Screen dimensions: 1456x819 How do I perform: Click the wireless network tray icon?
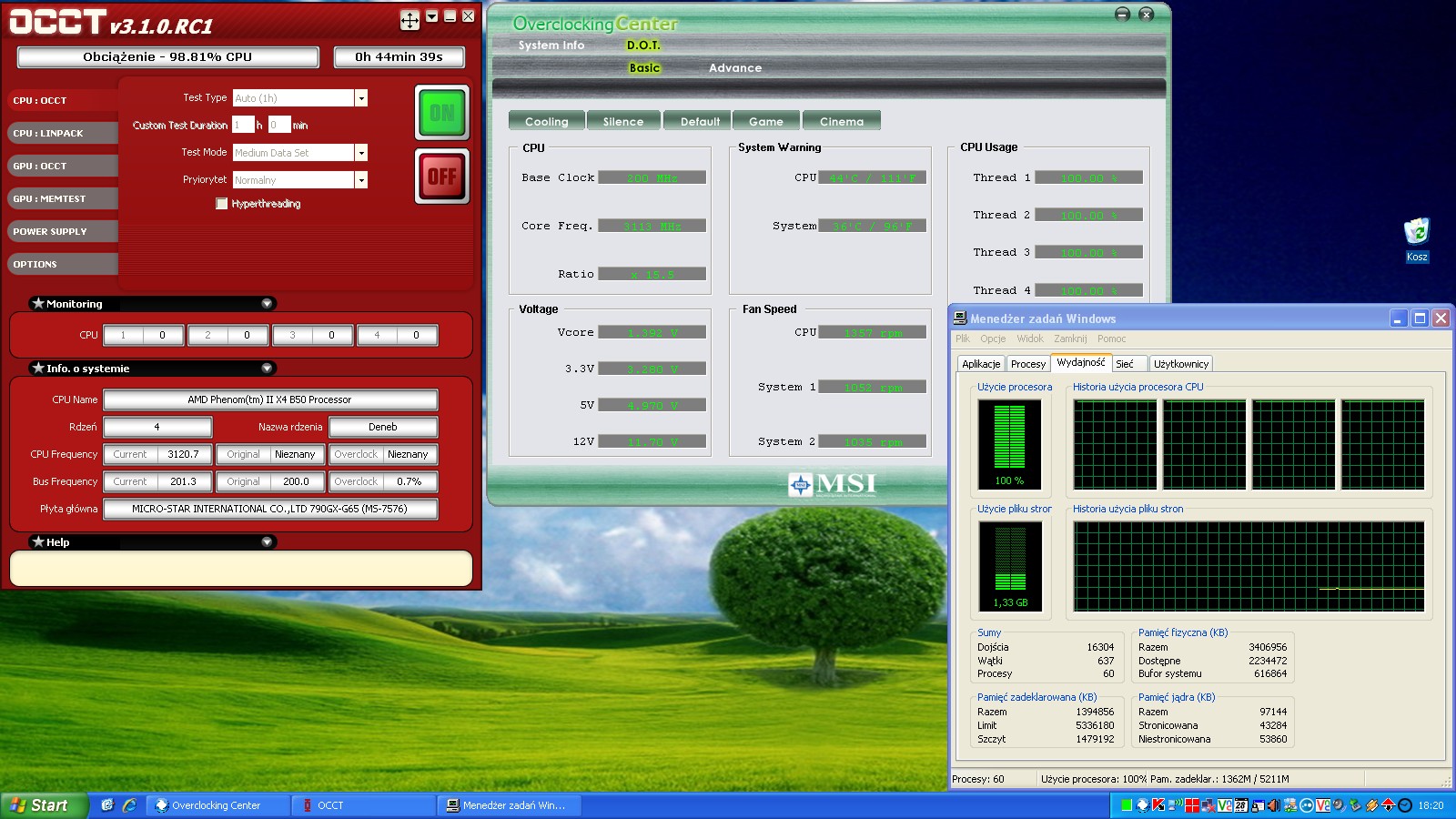tap(1175, 805)
